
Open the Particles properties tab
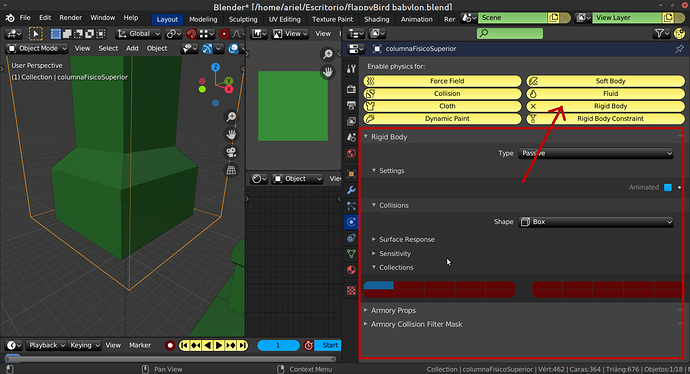click(351, 206)
